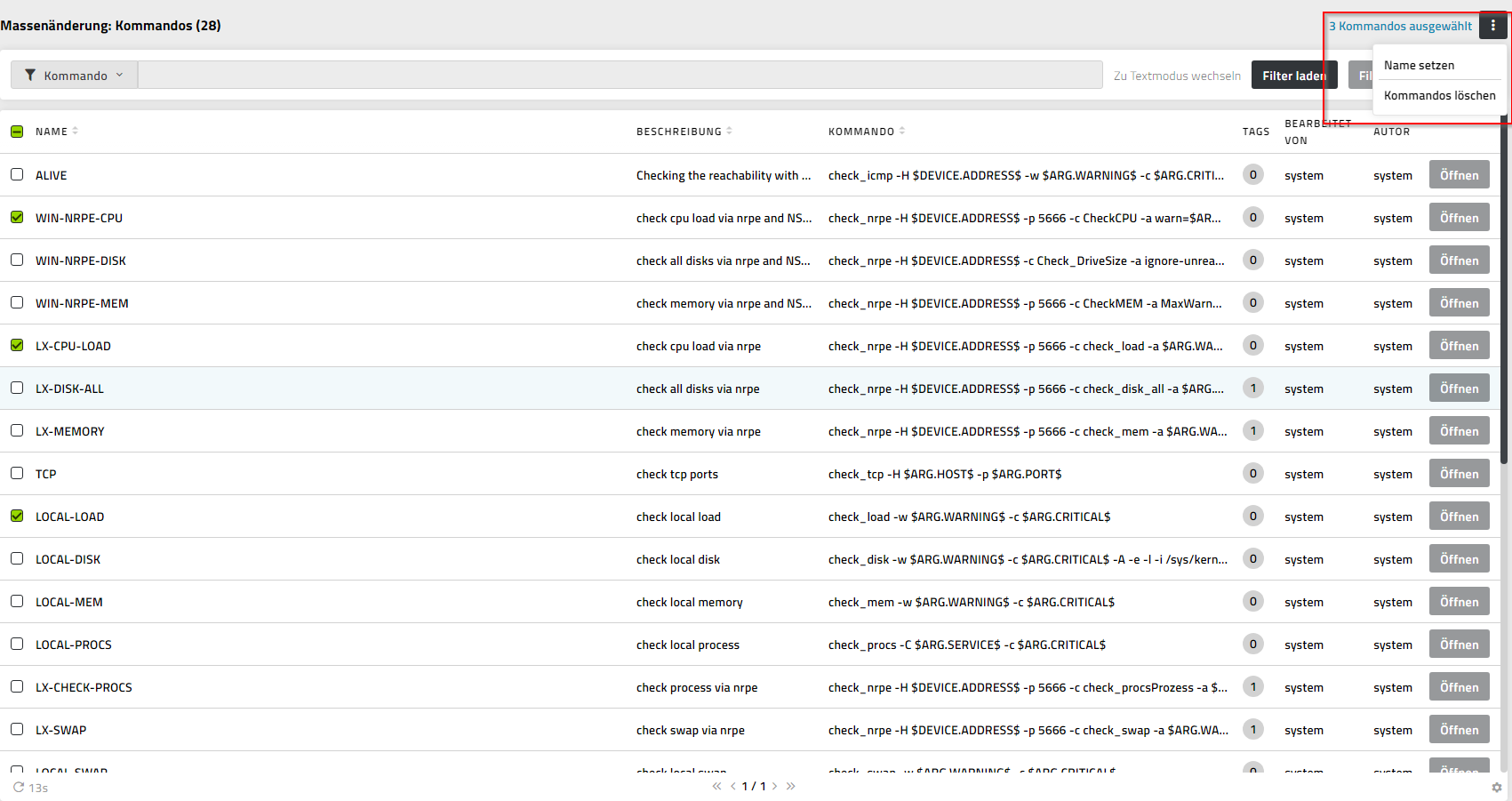
Task: Click 'Filter laden' button
Action: (x=1294, y=76)
